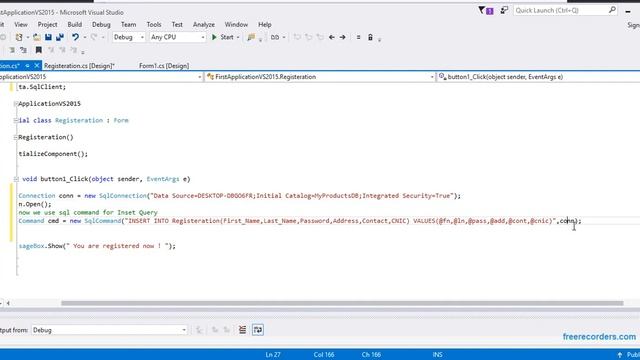Open the Show output from Debug dropdown

pos(109,330)
